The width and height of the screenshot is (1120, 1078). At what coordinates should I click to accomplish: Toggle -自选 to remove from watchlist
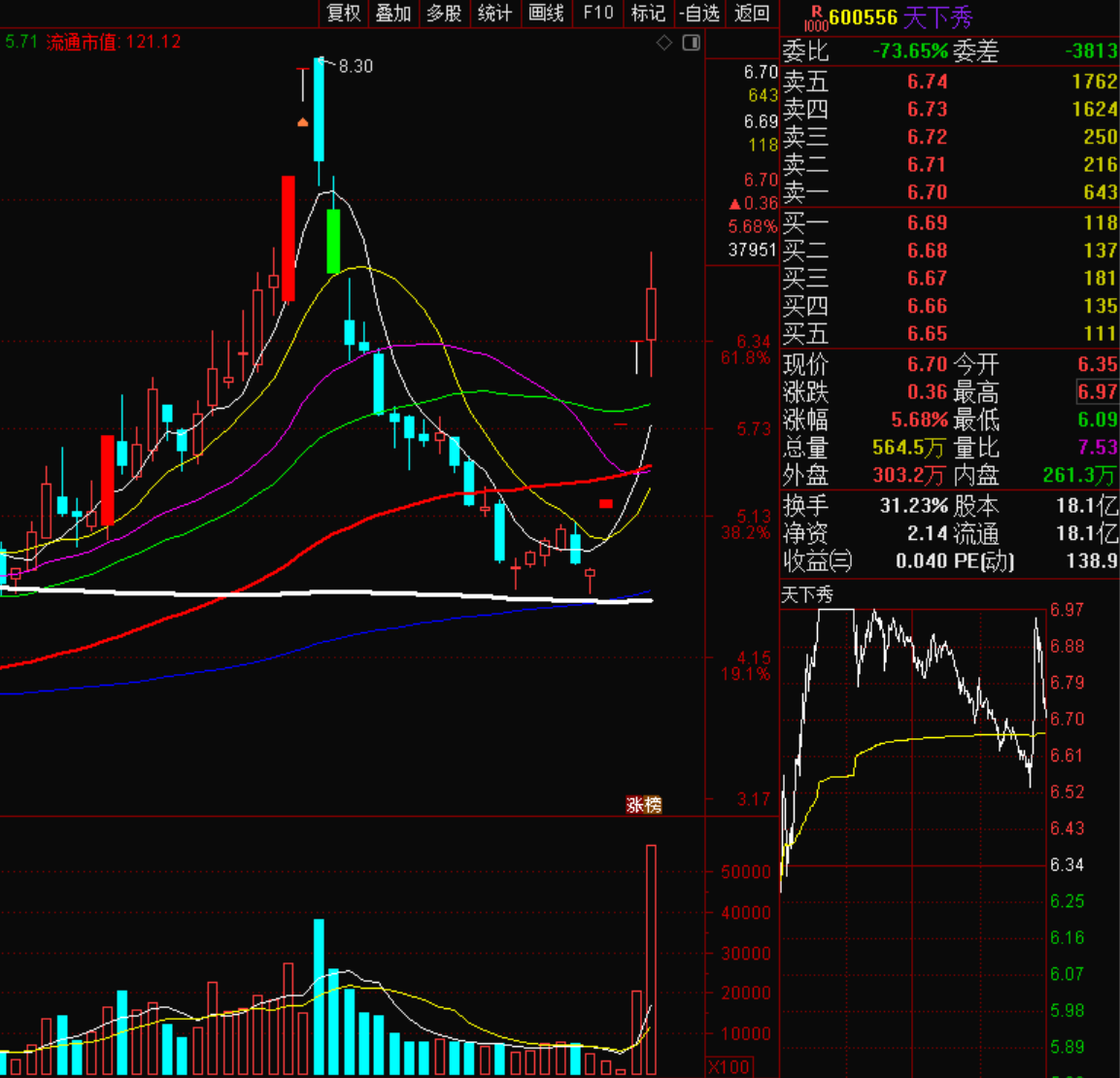[x=700, y=13]
